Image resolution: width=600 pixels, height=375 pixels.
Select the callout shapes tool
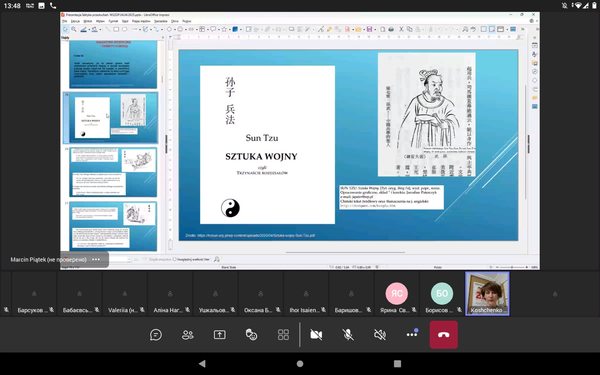(x=213, y=29)
